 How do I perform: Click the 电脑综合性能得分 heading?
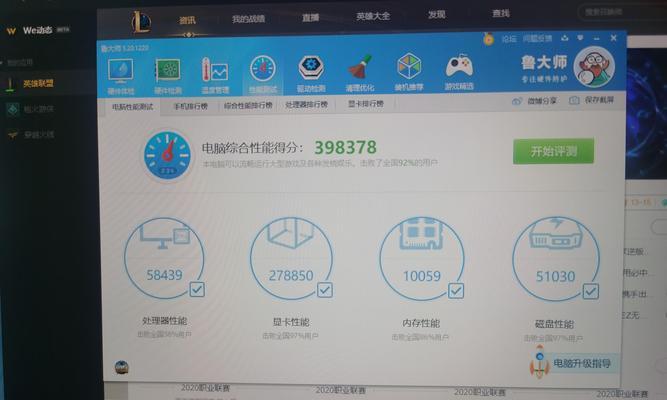pos(253,148)
